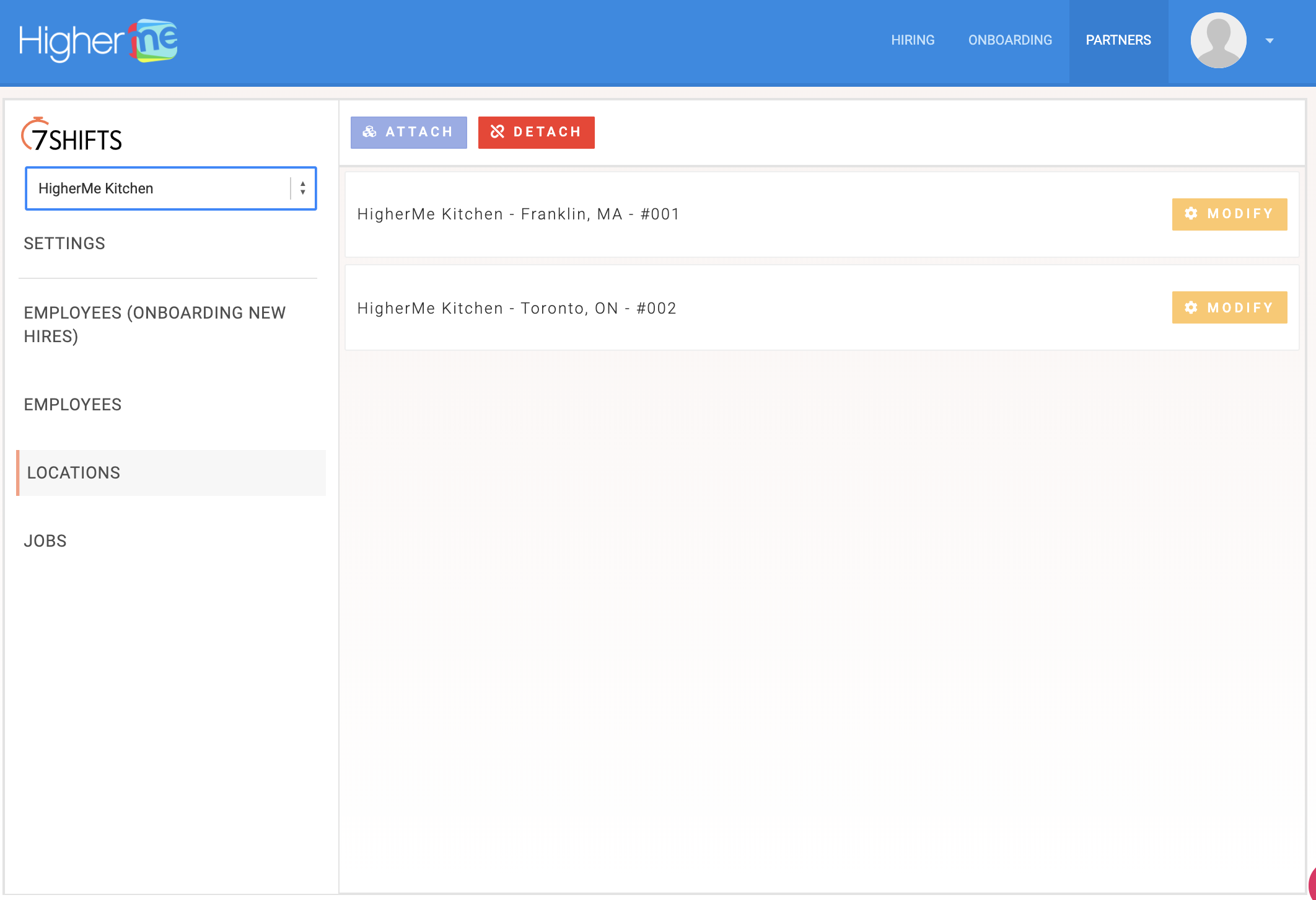Click the gear icon on Franklin MODIFY

point(1191,214)
